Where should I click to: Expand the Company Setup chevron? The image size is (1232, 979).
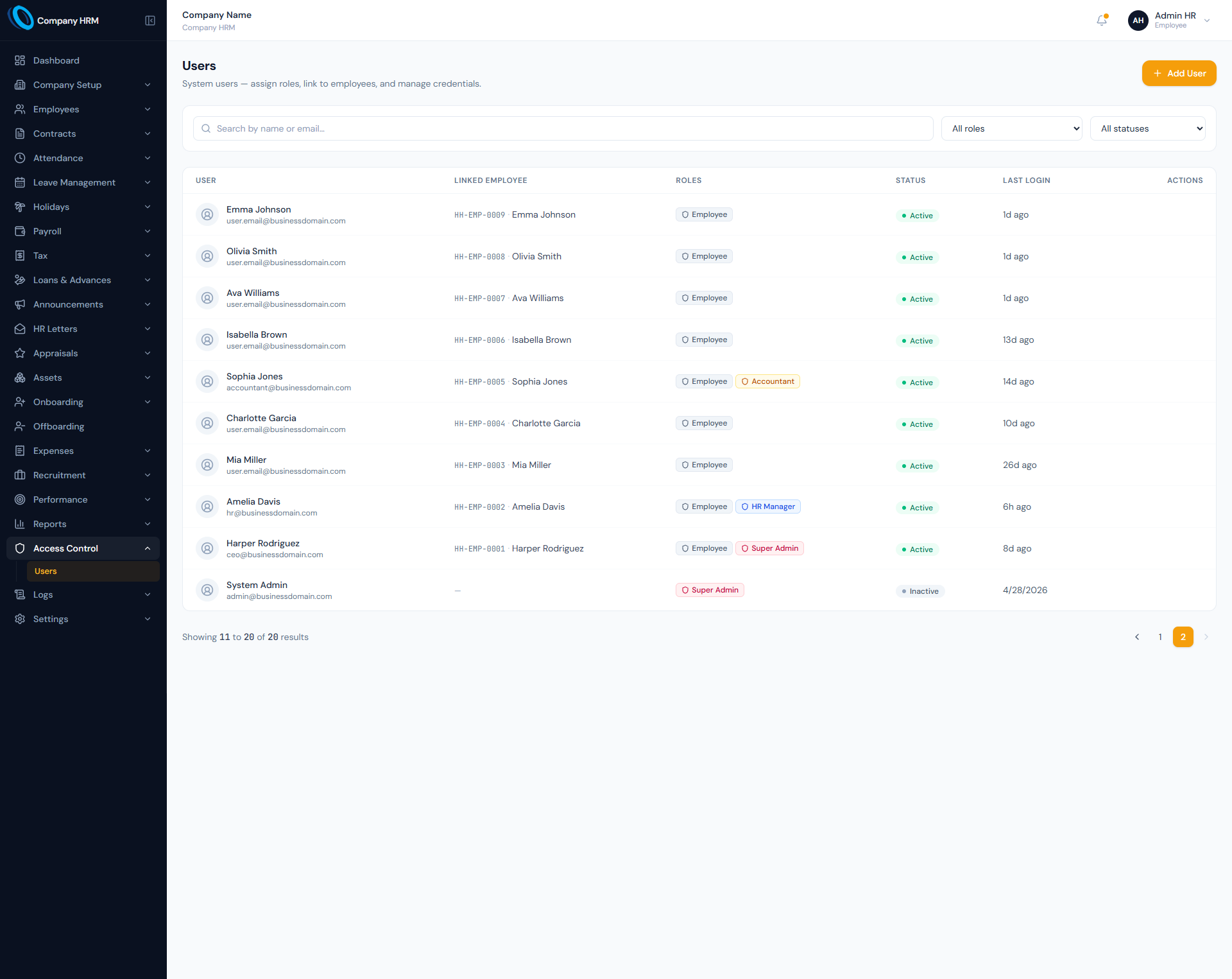point(148,85)
